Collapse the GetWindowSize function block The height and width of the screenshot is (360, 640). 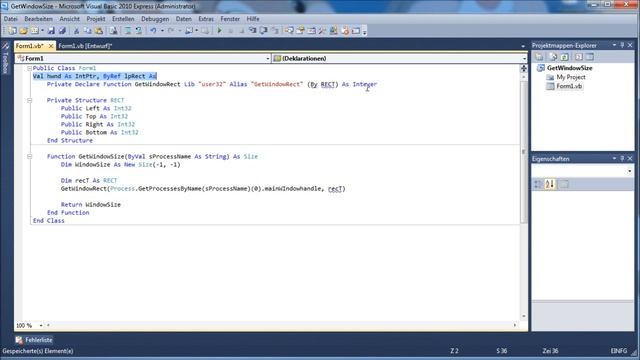[x=29, y=156]
